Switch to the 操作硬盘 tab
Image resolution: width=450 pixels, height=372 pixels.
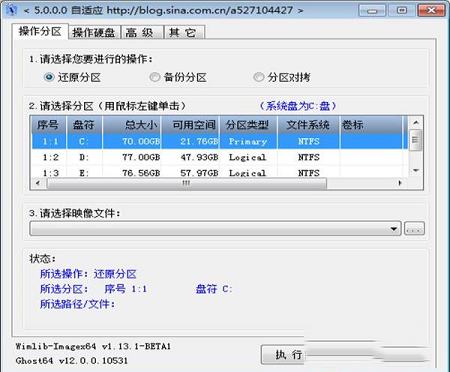94,33
